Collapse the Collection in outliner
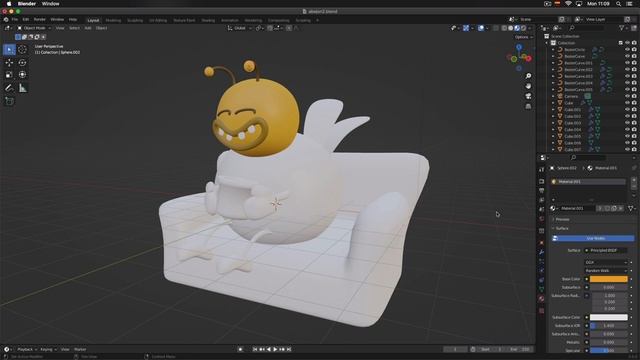The image size is (640, 360). [x=547, y=43]
